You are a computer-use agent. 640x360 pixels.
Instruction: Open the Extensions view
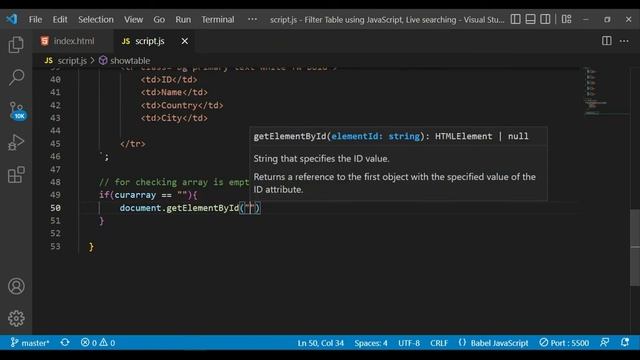tap(16, 175)
